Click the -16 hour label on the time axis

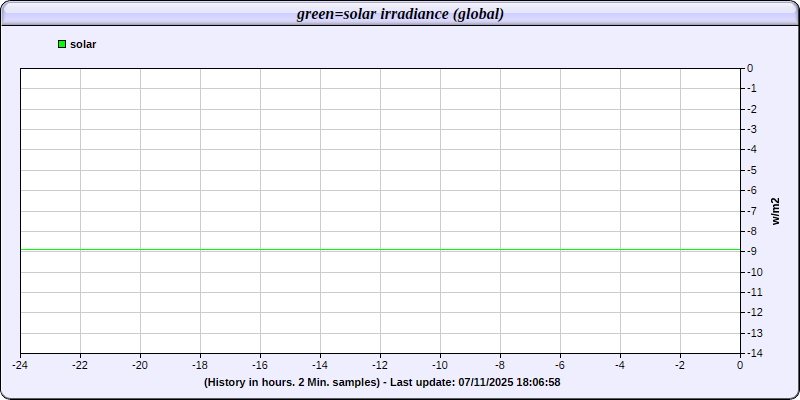260,365
